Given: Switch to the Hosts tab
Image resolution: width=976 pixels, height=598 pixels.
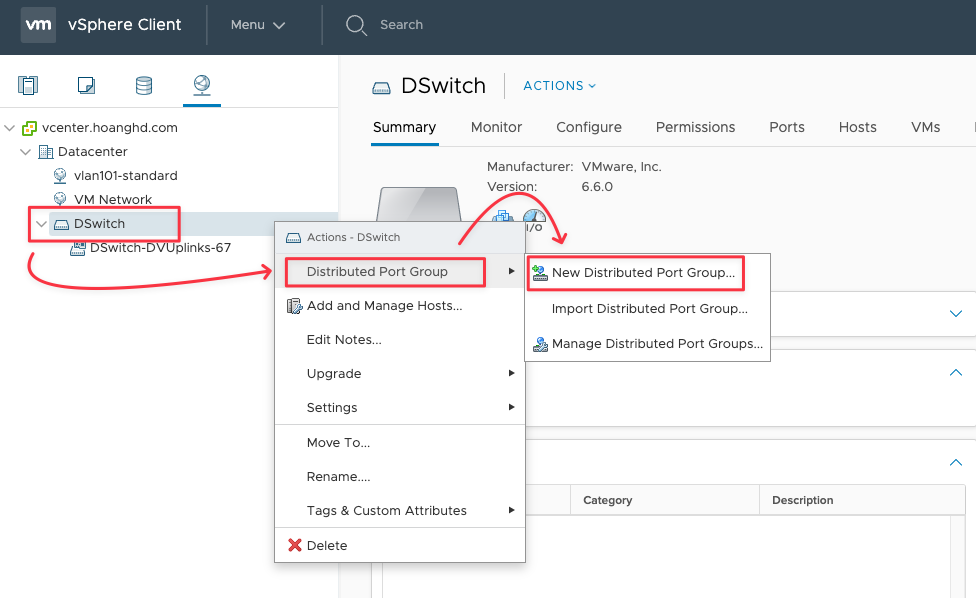Looking at the screenshot, I should (857, 128).
